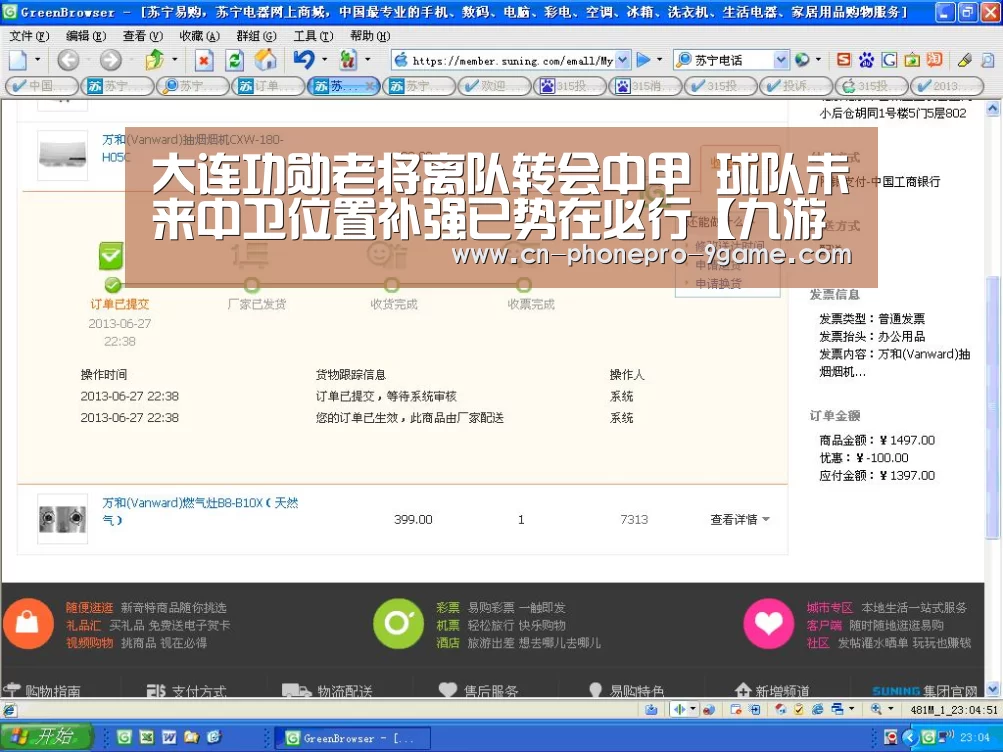Viewport: 1003px width, 752px height.
Task: Click the page's vertical scrollbar thumb
Action: click(x=993, y=409)
